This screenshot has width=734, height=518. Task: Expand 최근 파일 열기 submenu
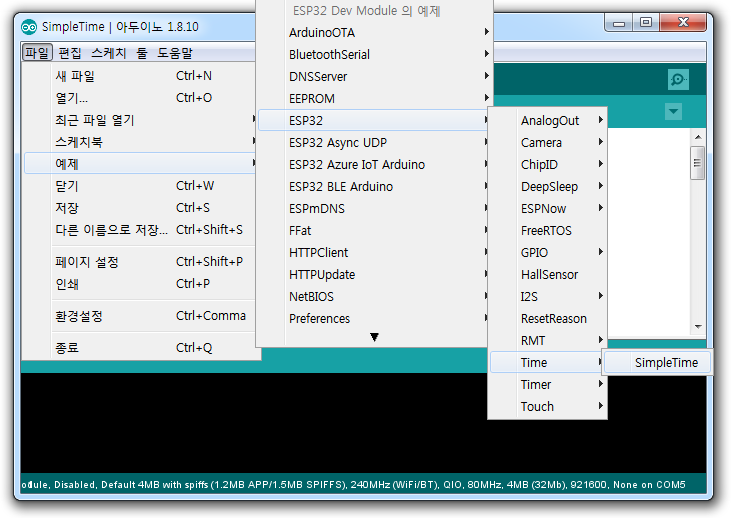pos(140,120)
